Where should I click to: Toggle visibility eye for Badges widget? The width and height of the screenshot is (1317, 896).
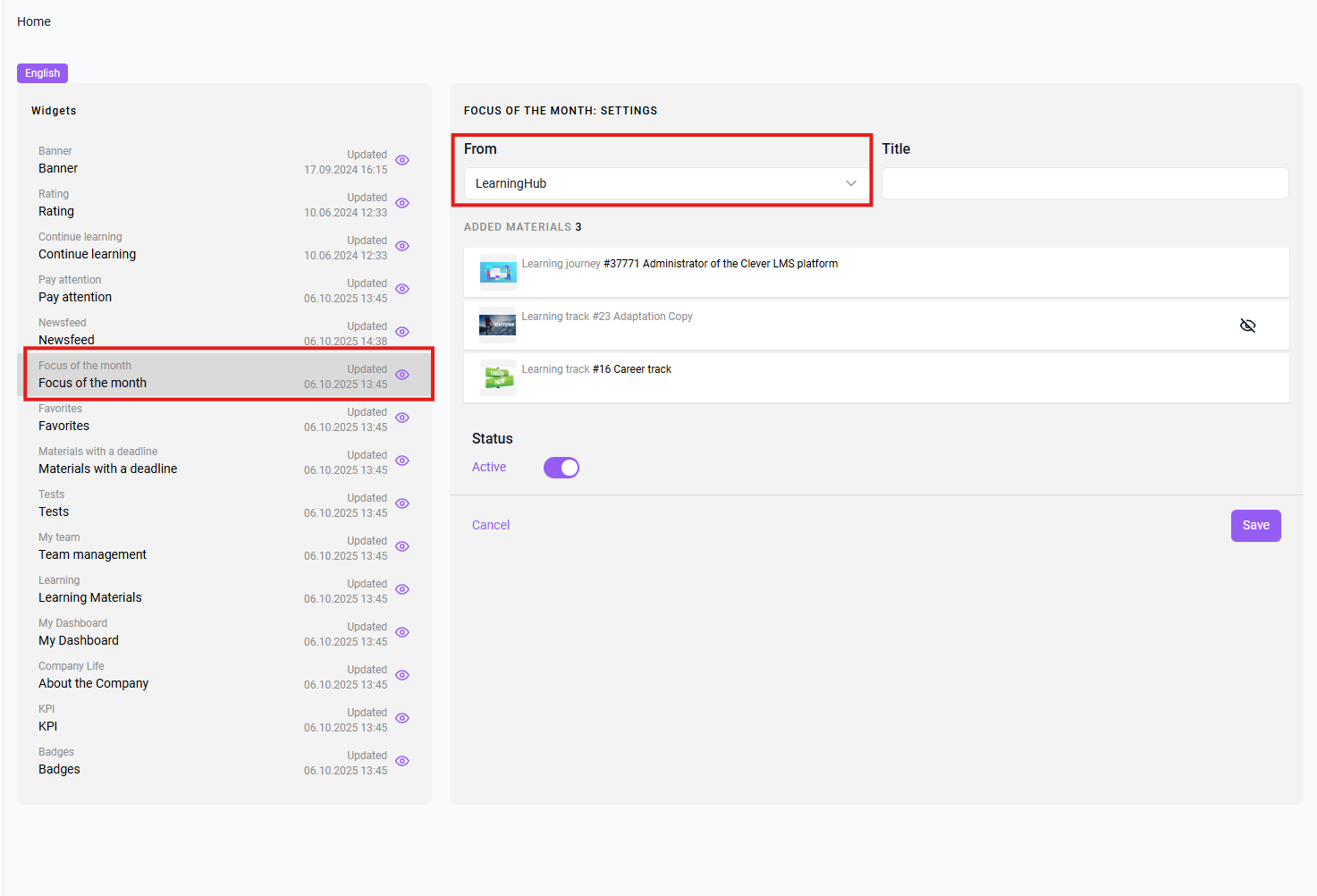tap(402, 761)
